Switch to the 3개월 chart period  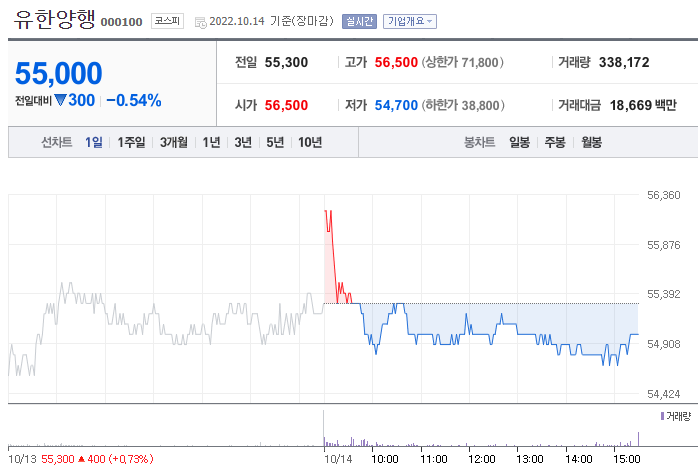pyautogui.click(x=174, y=142)
